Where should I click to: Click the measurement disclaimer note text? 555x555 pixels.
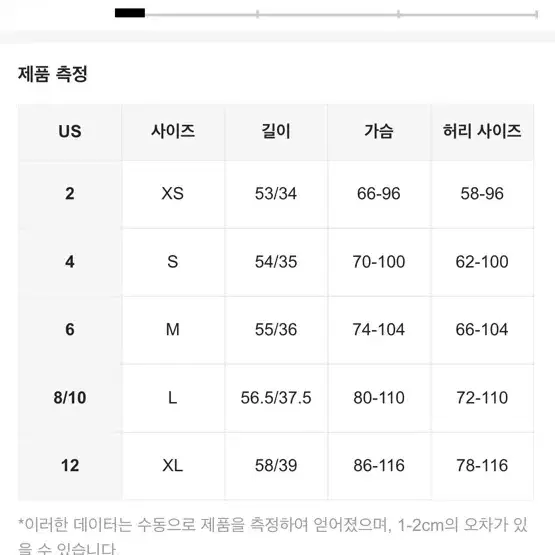[x=273, y=536]
